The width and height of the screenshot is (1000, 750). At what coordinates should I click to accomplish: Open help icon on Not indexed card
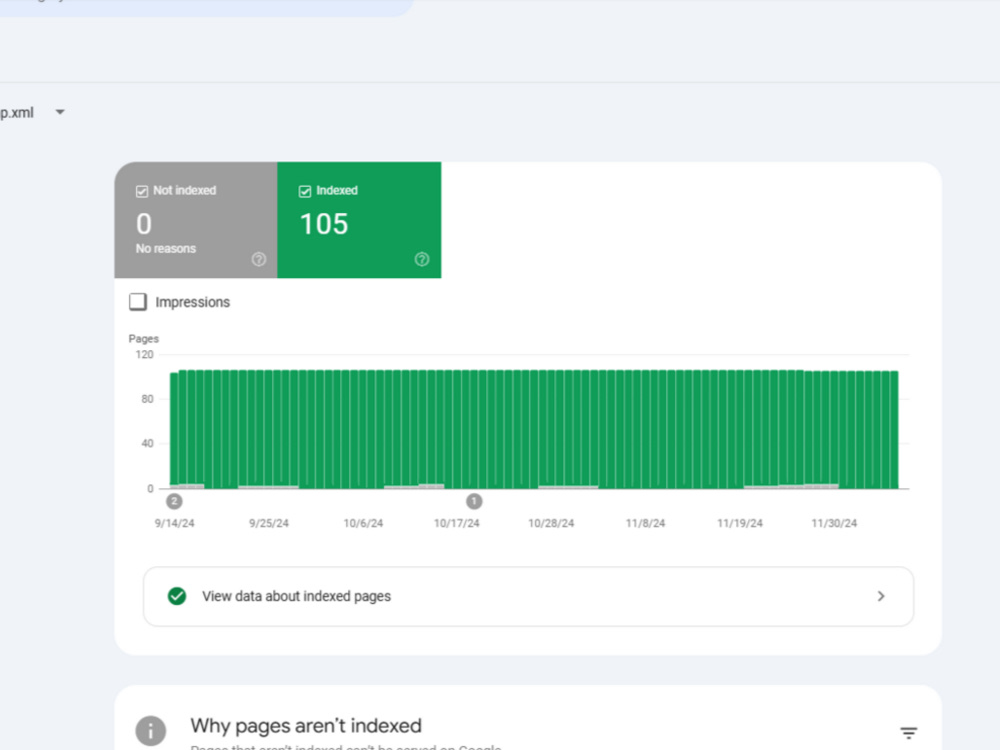click(x=258, y=259)
